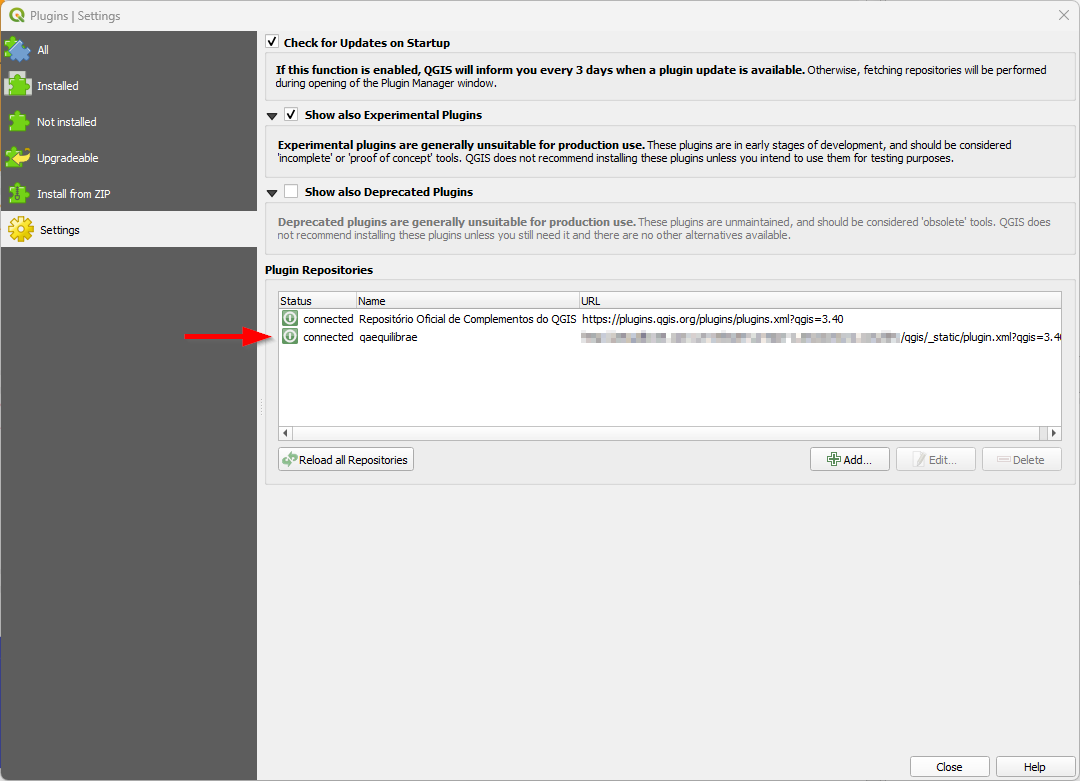
Task: Disable Show also Experimental Plugins
Action: point(290,114)
